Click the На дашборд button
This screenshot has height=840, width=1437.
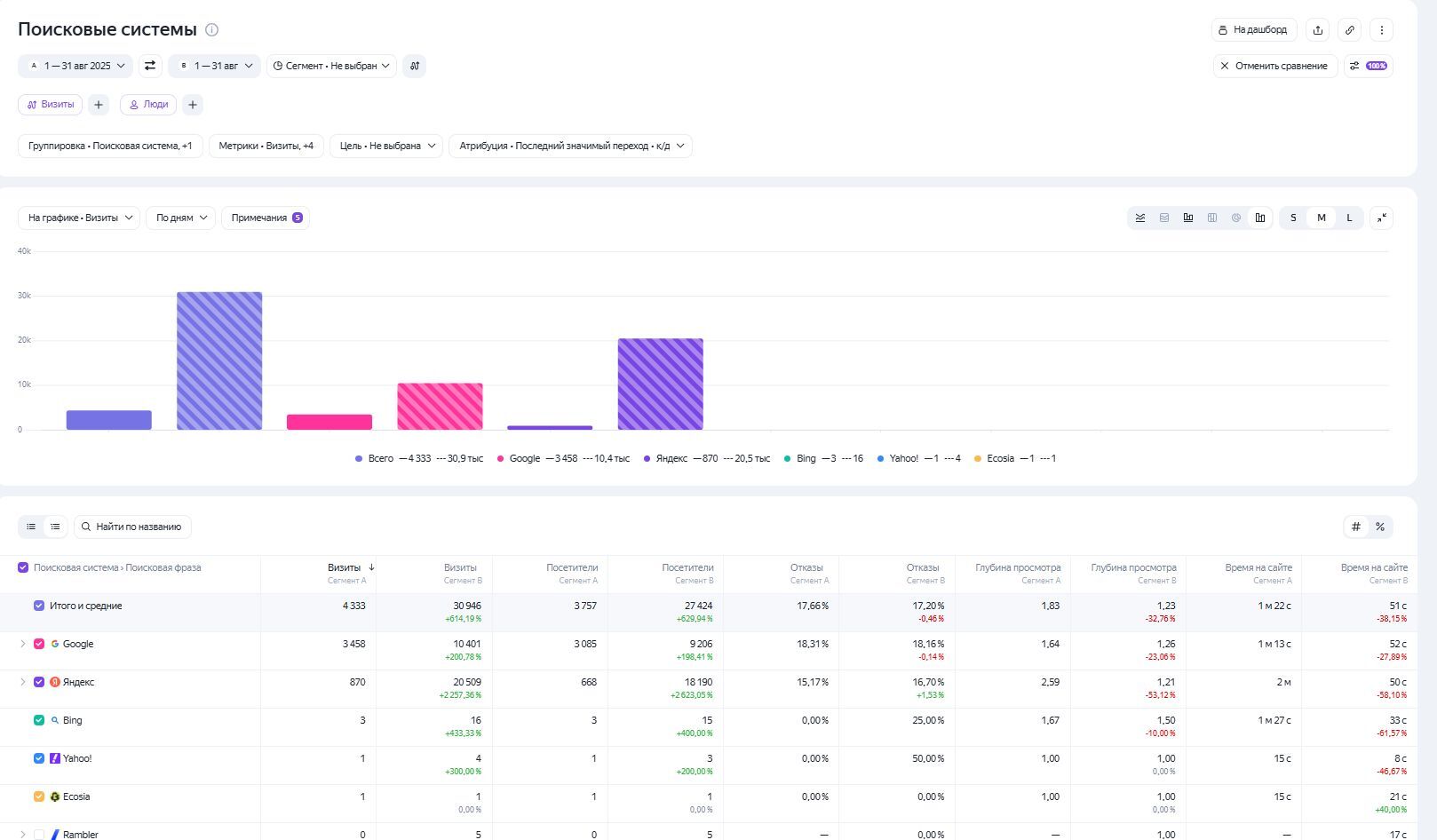coord(1254,29)
